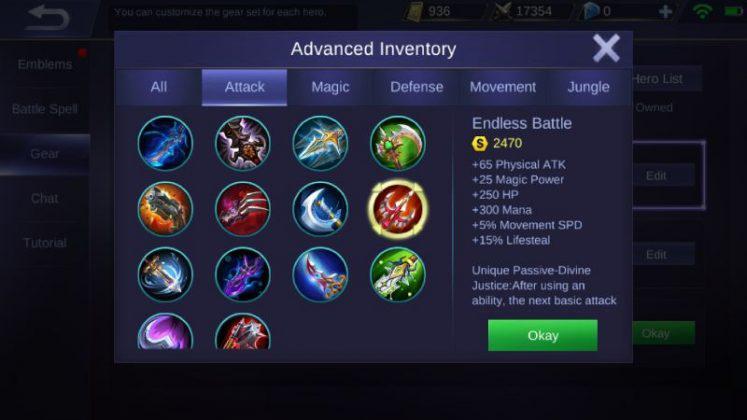The height and width of the screenshot is (420, 747).
Task: Add diamonds with the plus icon
Action: pos(665,11)
